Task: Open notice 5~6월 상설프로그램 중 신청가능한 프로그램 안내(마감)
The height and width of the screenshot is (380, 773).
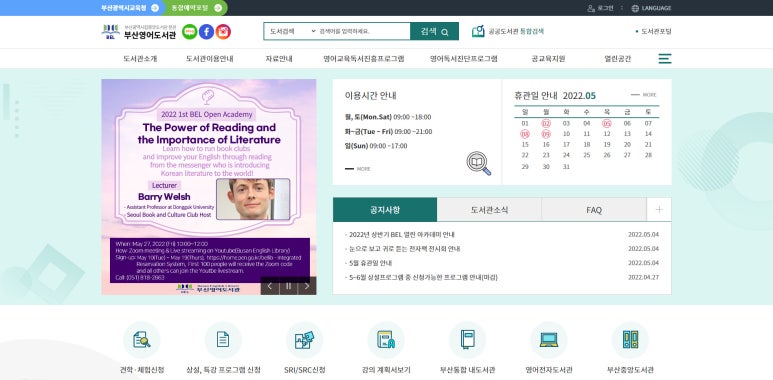Action: pyautogui.click(x=423, y=277)
